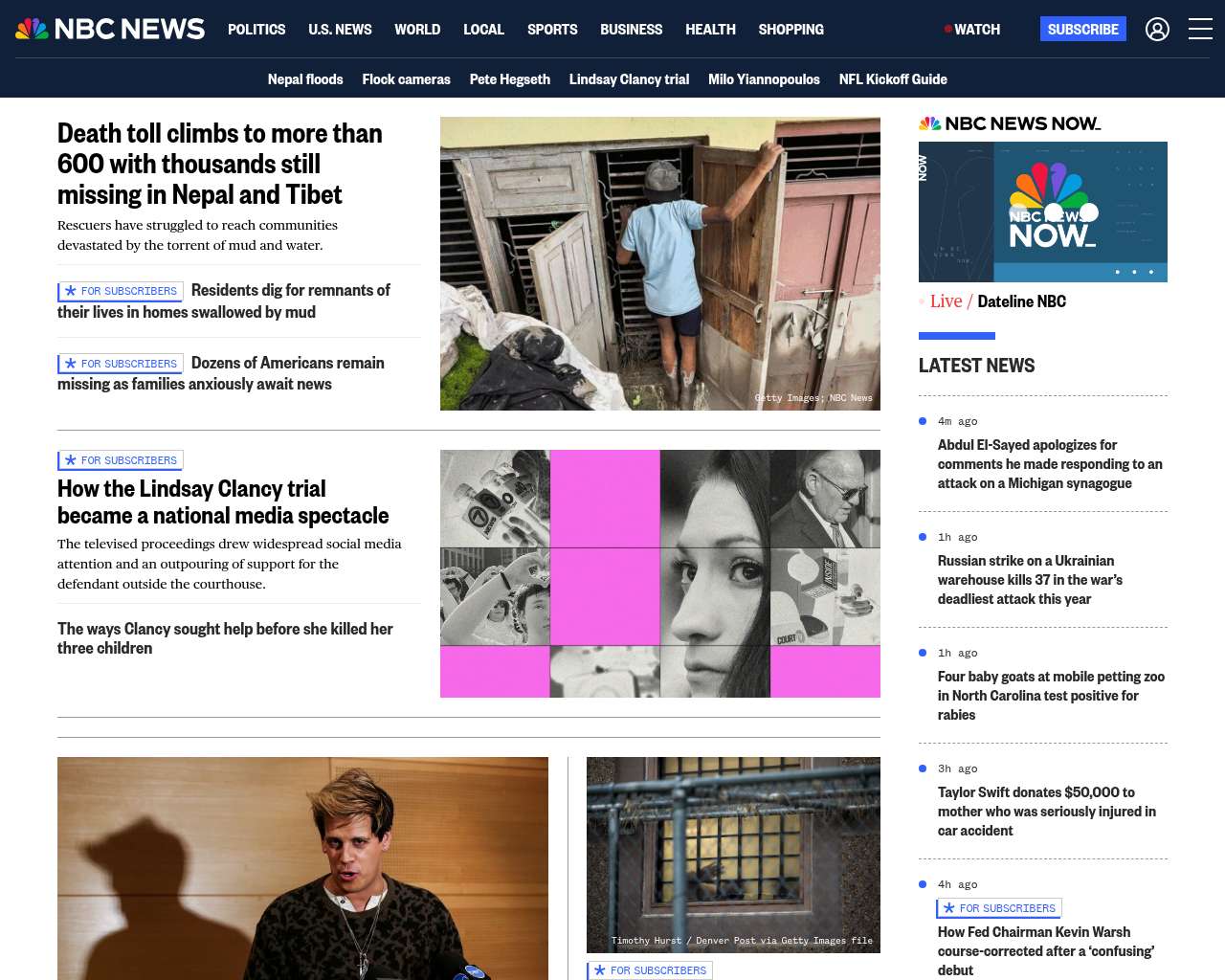
Task: Click the Latest News heading
Action: click(x=976, y=366)
